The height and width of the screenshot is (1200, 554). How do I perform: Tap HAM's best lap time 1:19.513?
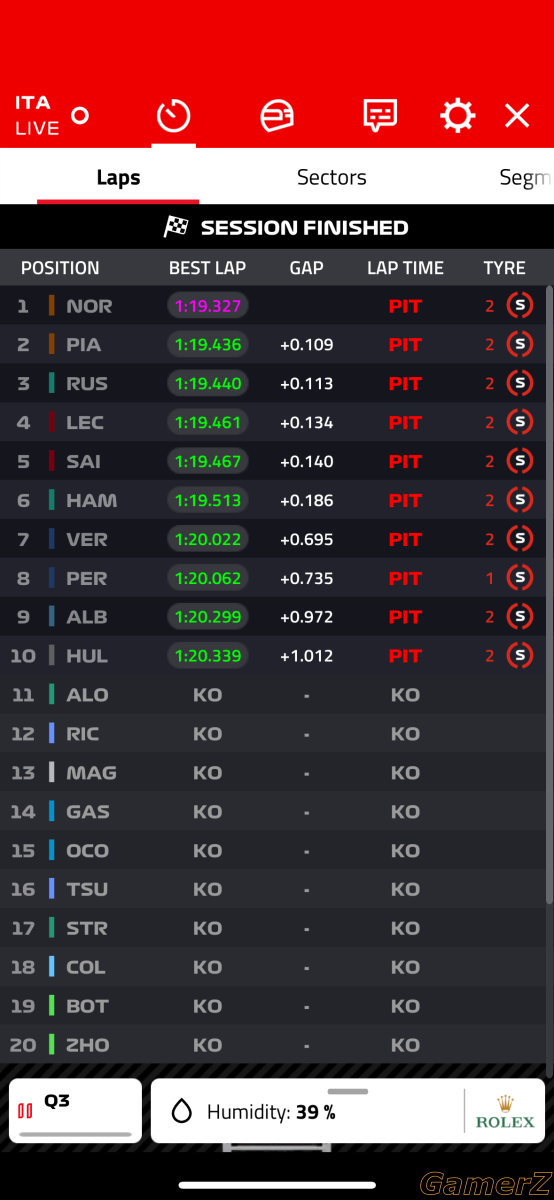(208, 500)
